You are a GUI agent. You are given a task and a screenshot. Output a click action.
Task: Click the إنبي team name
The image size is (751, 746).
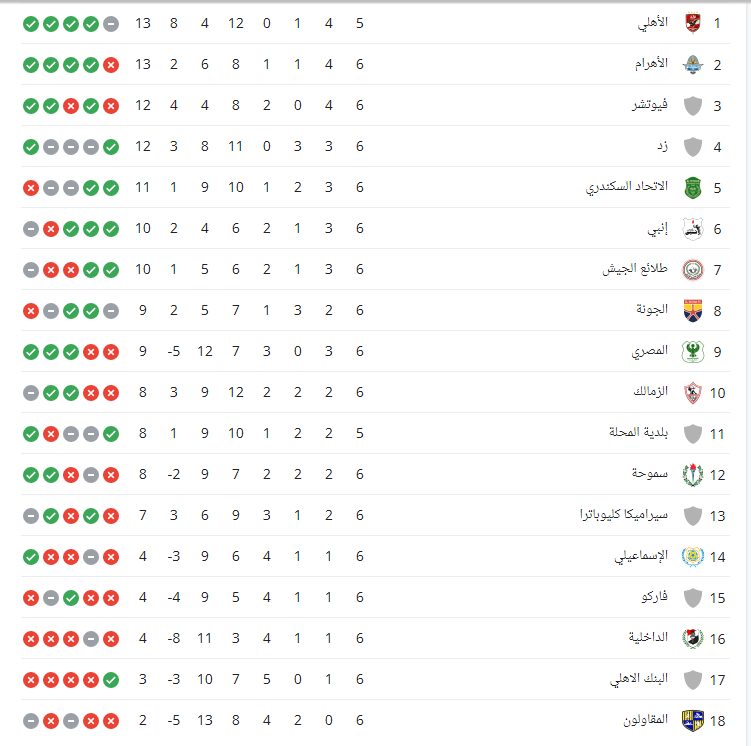659,228
